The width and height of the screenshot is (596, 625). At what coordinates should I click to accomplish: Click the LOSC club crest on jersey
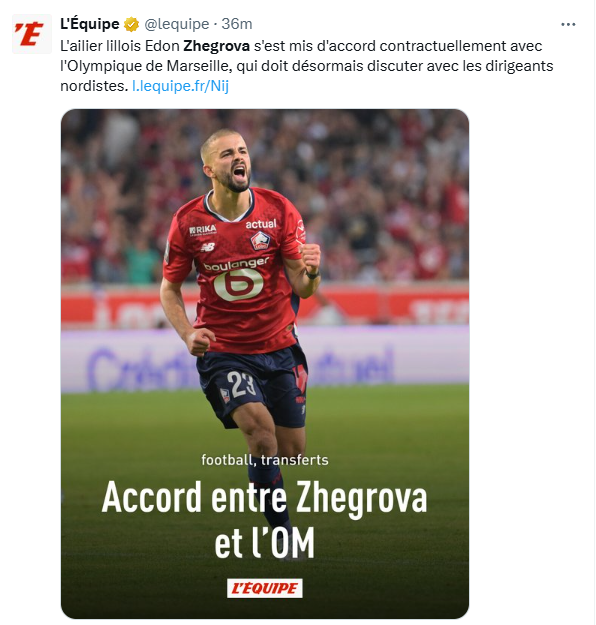tap(260, 241)
